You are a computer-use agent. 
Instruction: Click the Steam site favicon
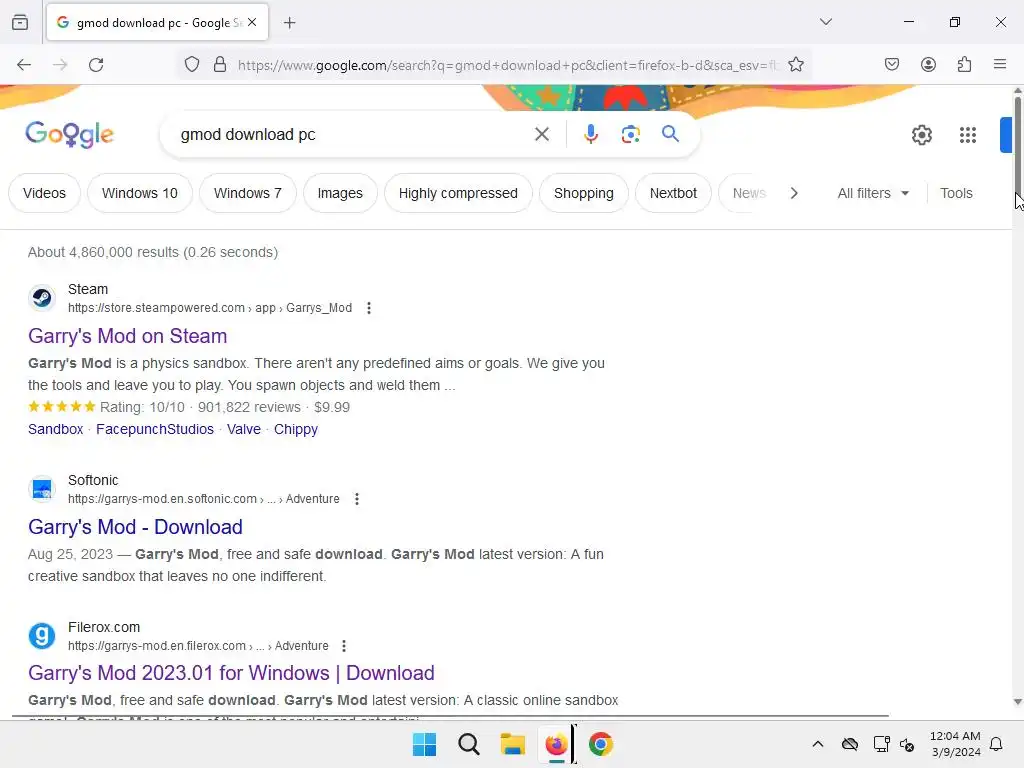tap(42, 298)
